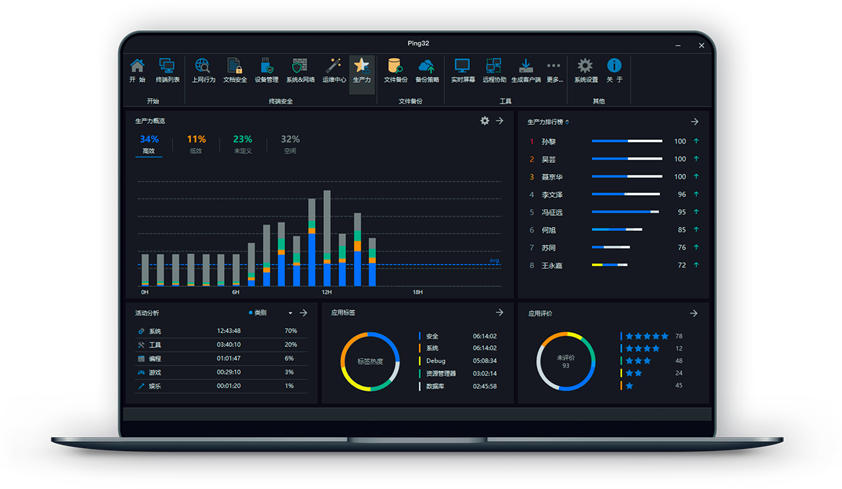Open 应用评价 details with arrow button
Screen dimensions: 842x489
pos(694,313)
